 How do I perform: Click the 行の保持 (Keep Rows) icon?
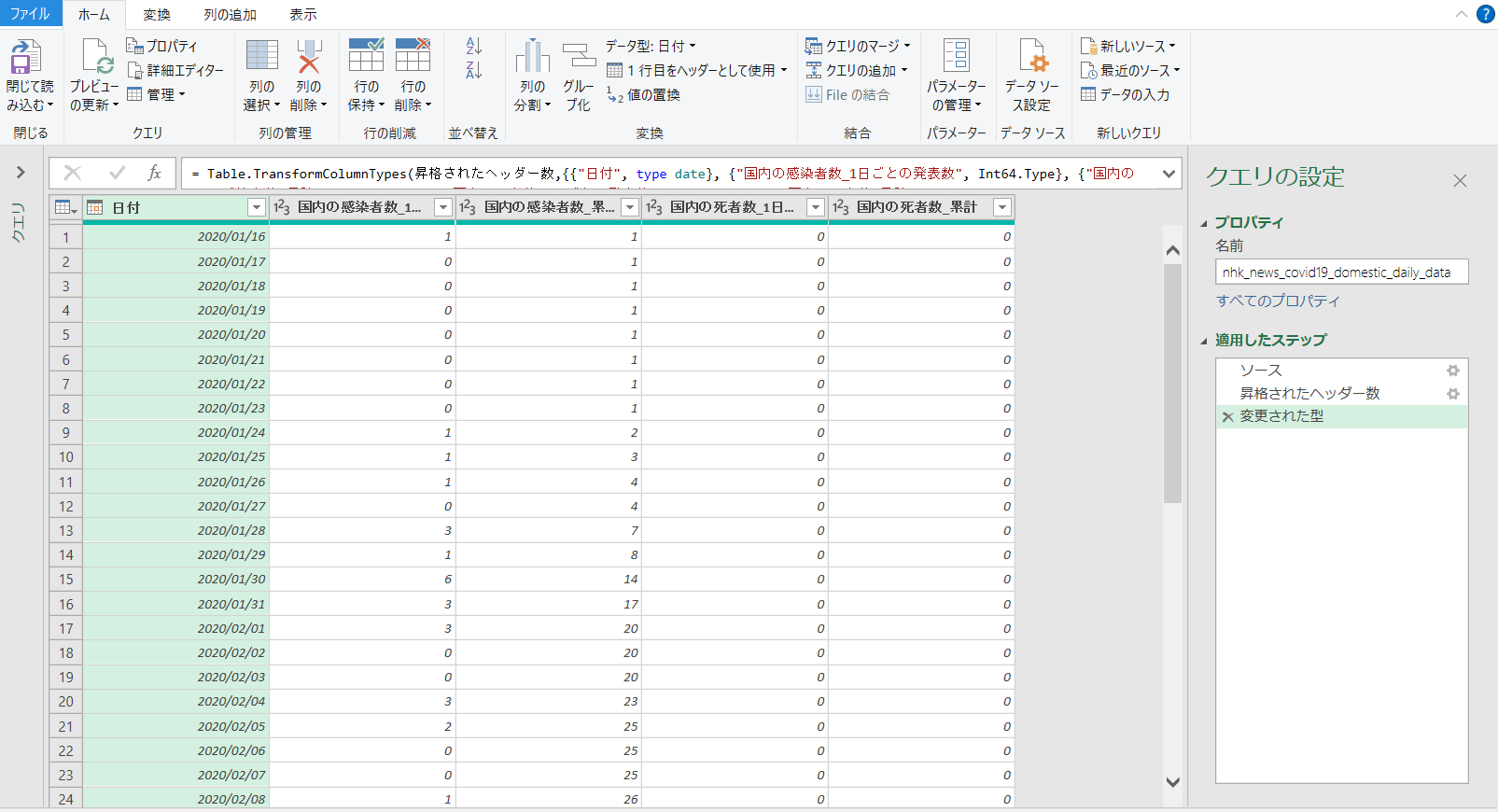366,55
